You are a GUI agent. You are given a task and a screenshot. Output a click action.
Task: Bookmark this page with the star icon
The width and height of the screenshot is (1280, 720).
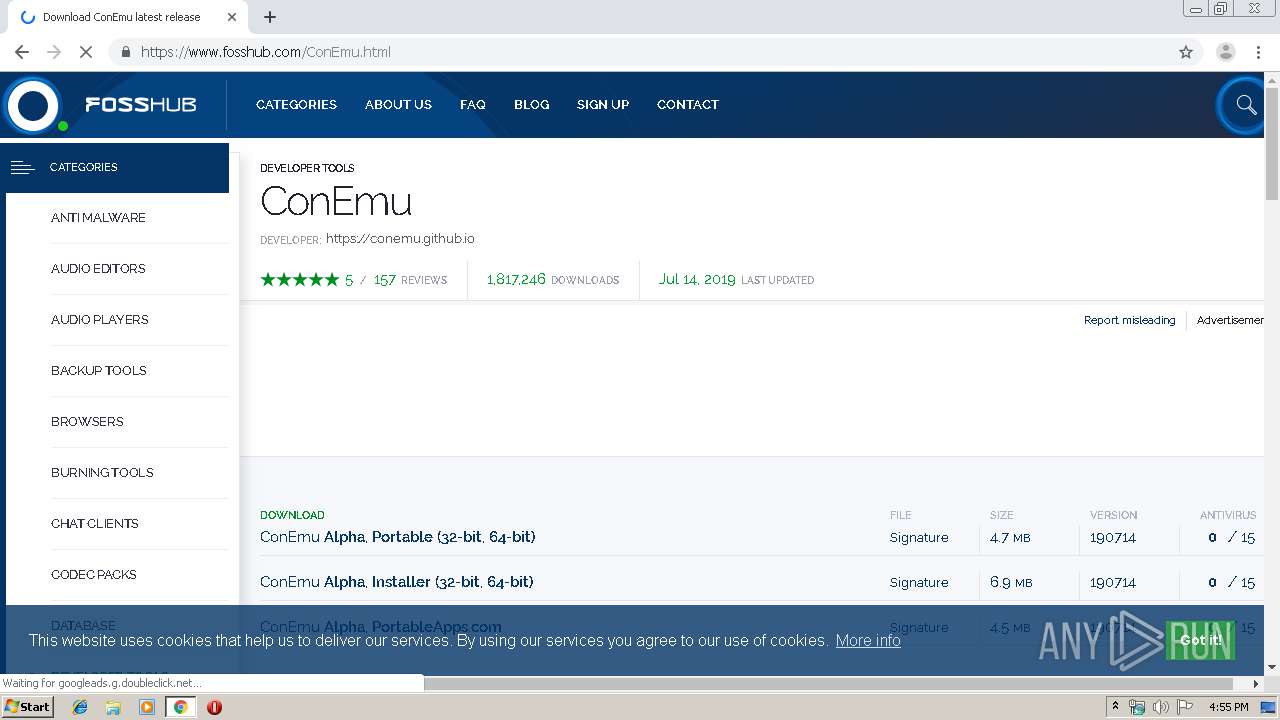click(1186, 52)
